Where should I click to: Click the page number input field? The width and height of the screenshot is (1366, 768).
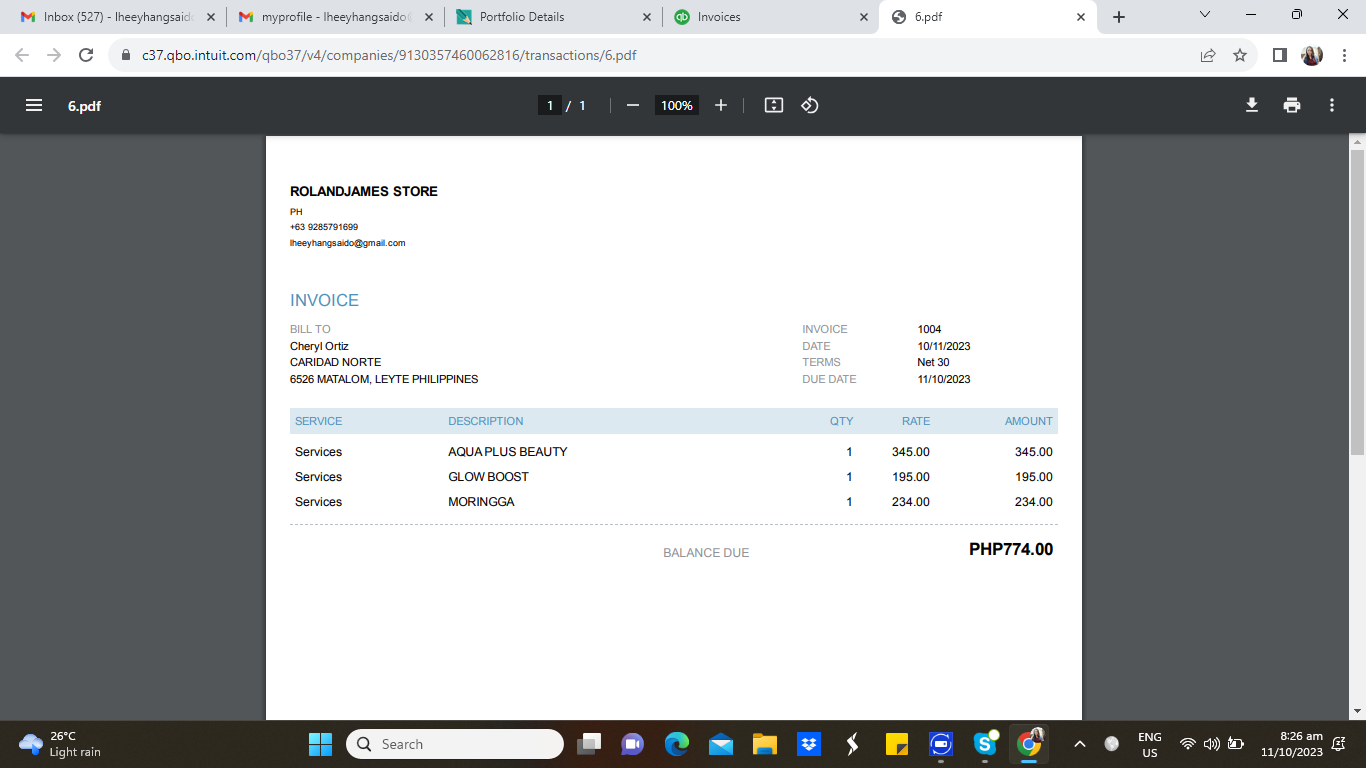(x=549, y=105)
